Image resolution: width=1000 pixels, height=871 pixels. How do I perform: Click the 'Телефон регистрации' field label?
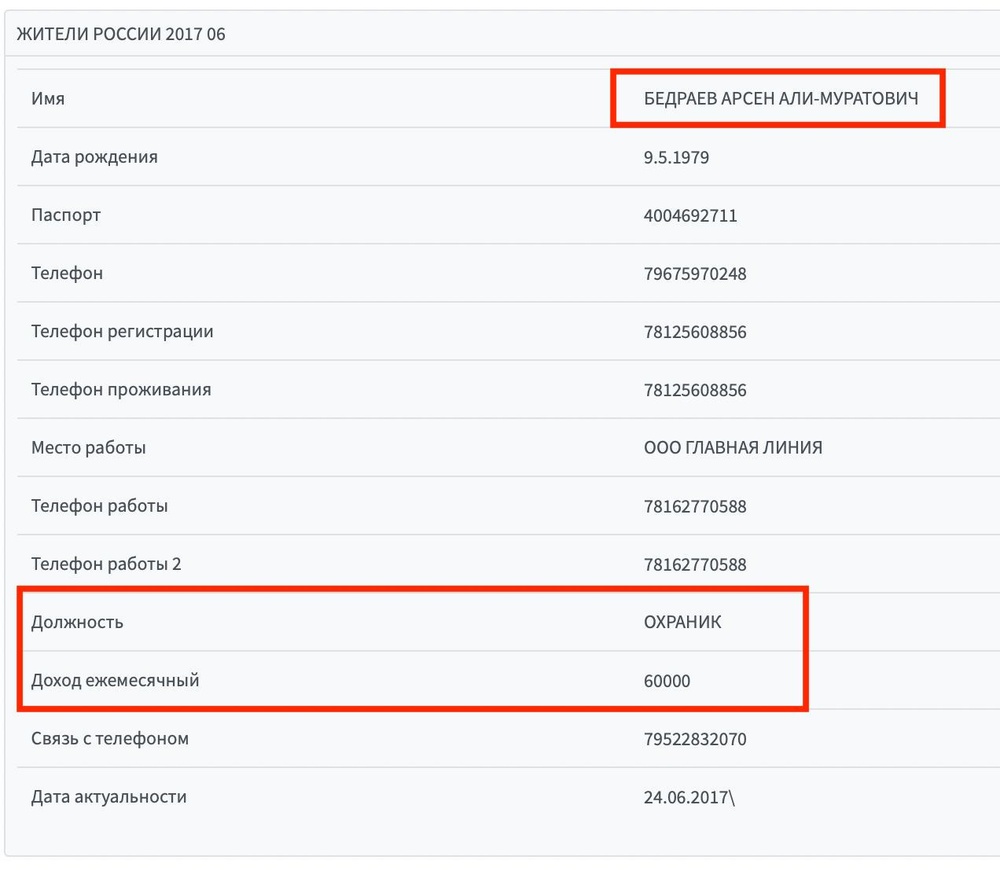click(122, 331)
